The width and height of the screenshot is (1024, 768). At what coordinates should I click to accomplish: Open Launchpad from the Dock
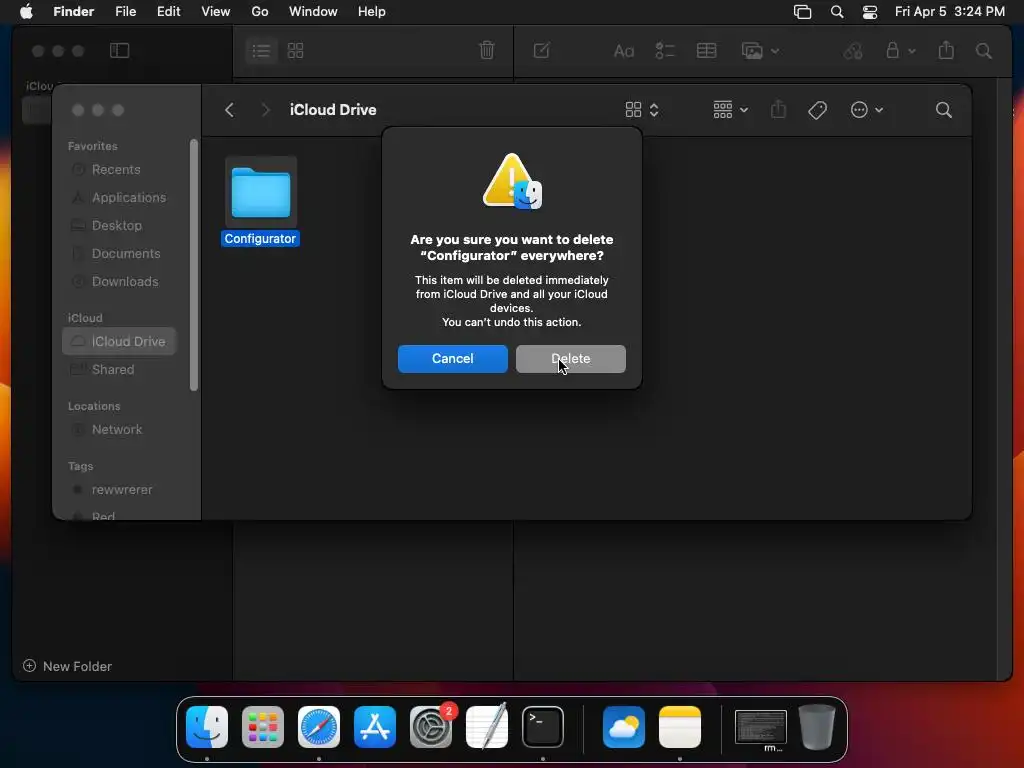(x=263, y=727)
